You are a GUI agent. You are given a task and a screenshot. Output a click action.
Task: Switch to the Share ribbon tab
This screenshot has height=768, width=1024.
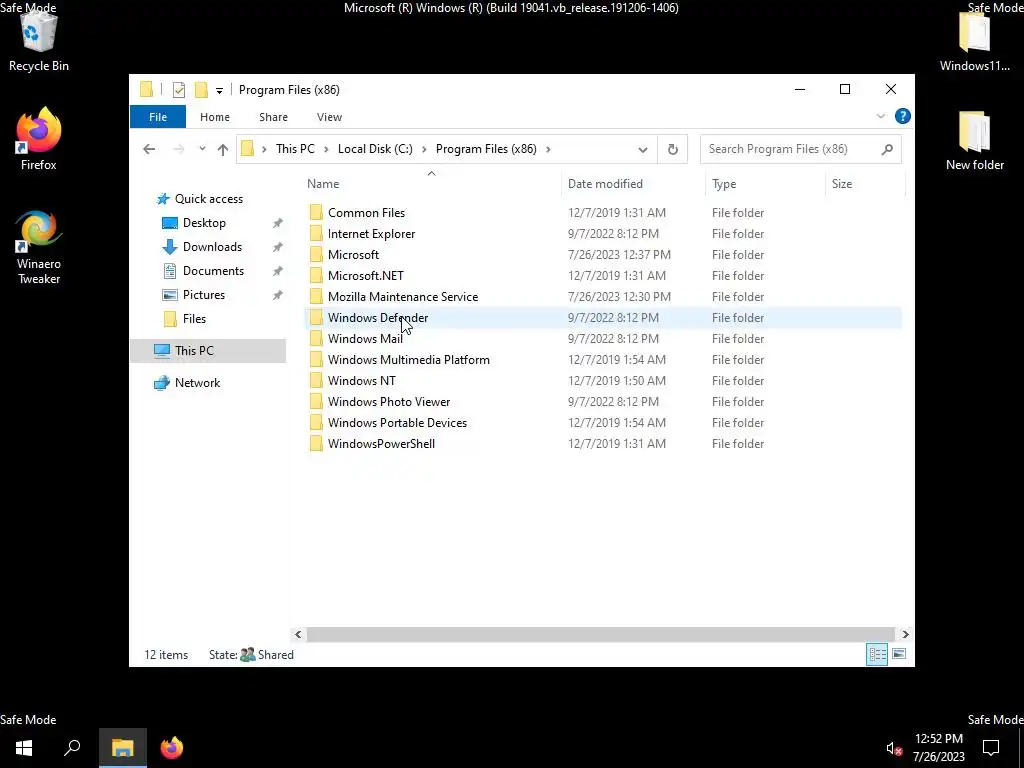(x=273, y=117)
